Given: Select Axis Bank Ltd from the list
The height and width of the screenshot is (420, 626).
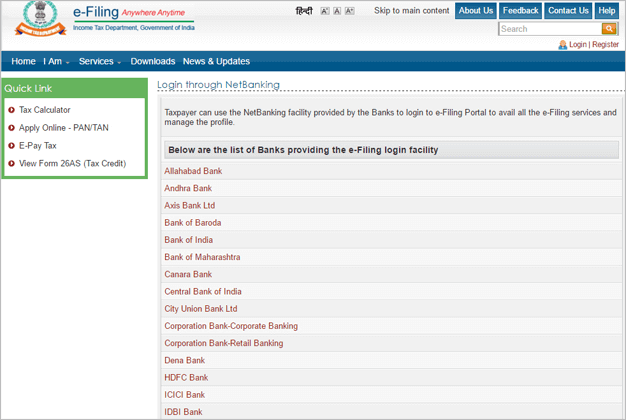Looking at the screenshot, I should [x=190, y=205].
